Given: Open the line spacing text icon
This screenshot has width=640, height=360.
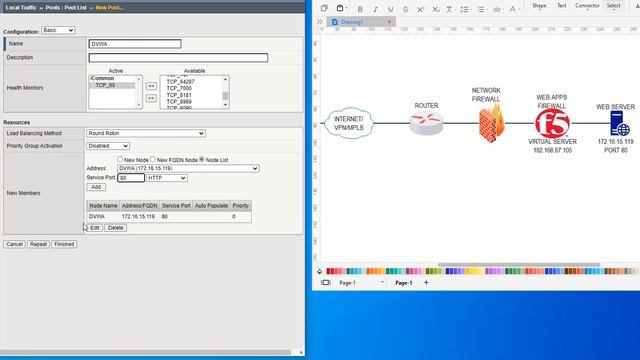Looking at the screenshot, I should (449, 9).
